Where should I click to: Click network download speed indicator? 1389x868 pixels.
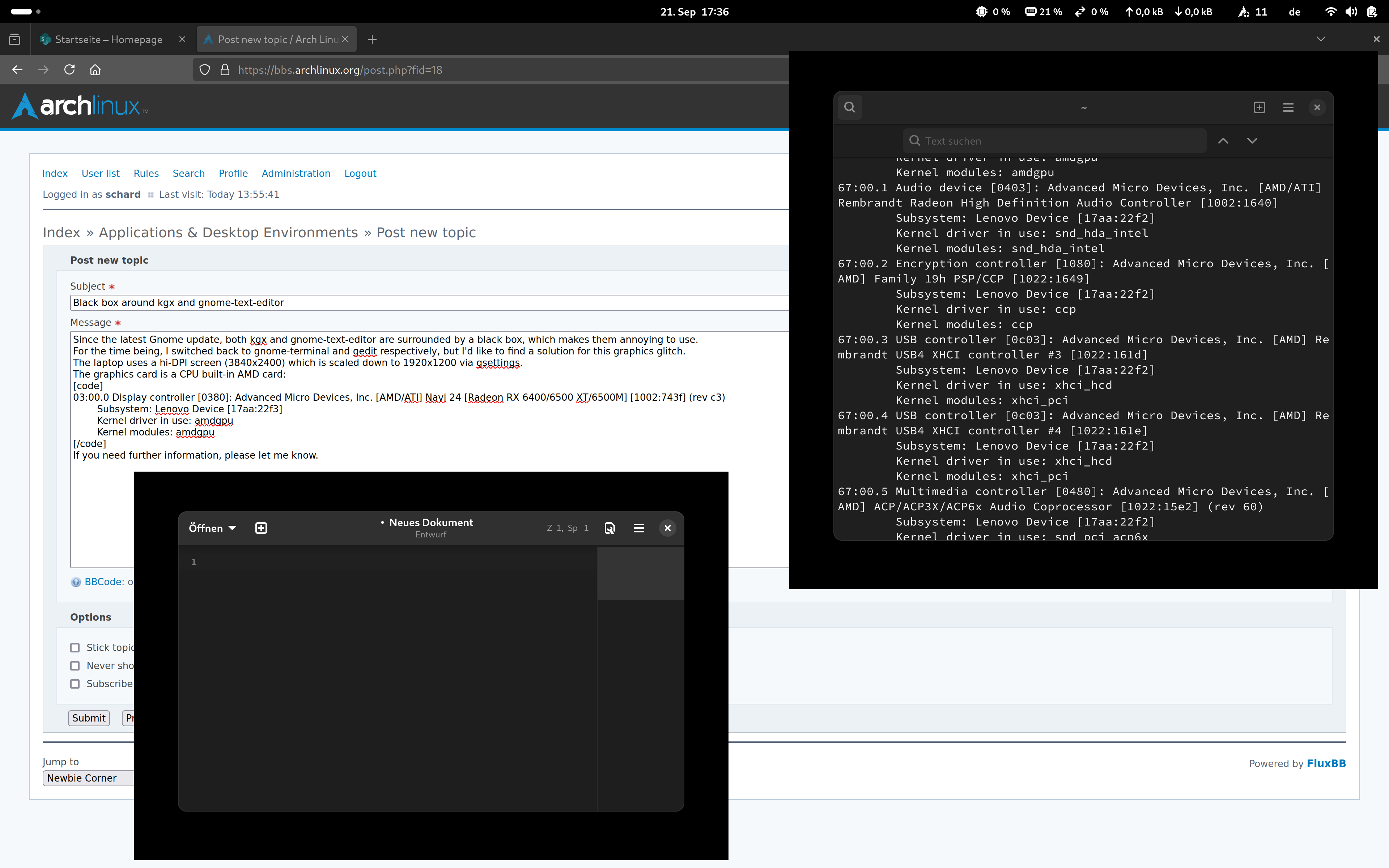click(x=1193, y=12)
